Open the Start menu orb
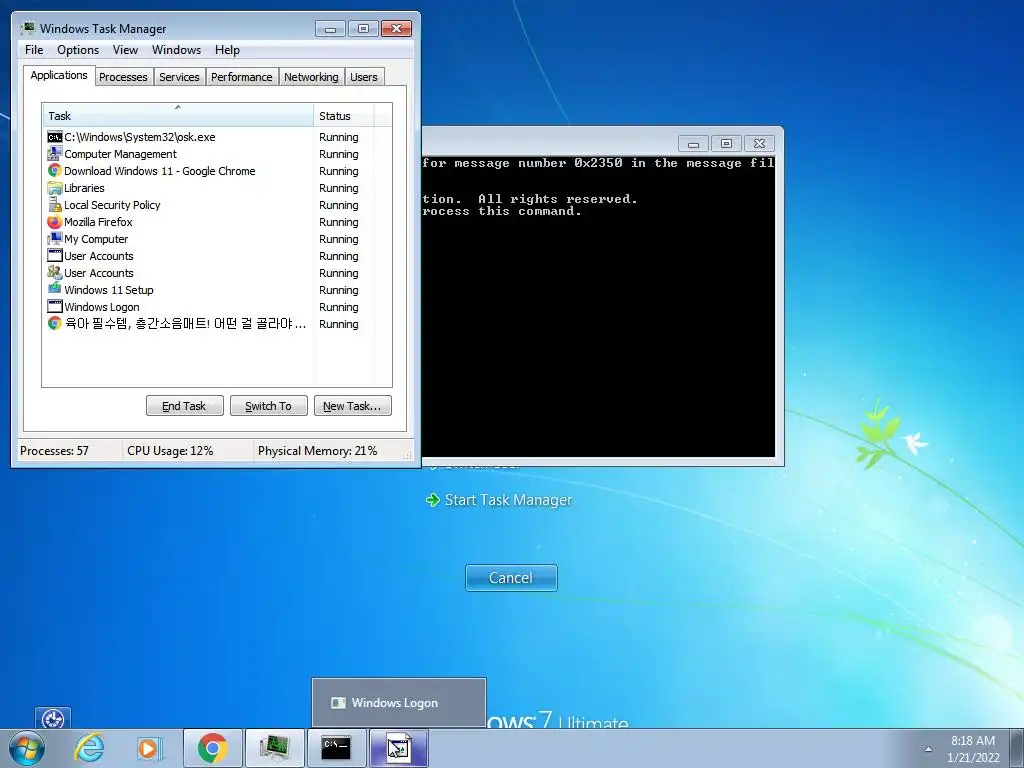 point(27,748)
